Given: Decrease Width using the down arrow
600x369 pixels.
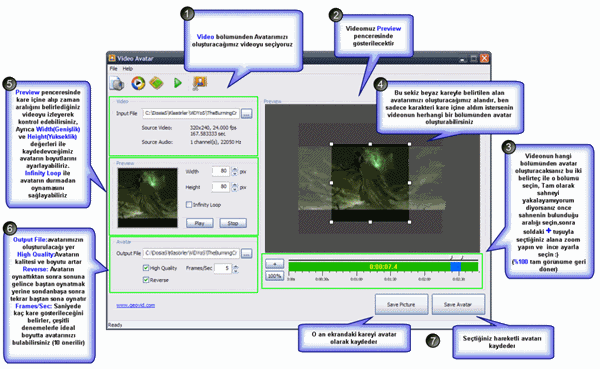Looking at the screenshot, I should pyautogui.click(x=235, y=173).
